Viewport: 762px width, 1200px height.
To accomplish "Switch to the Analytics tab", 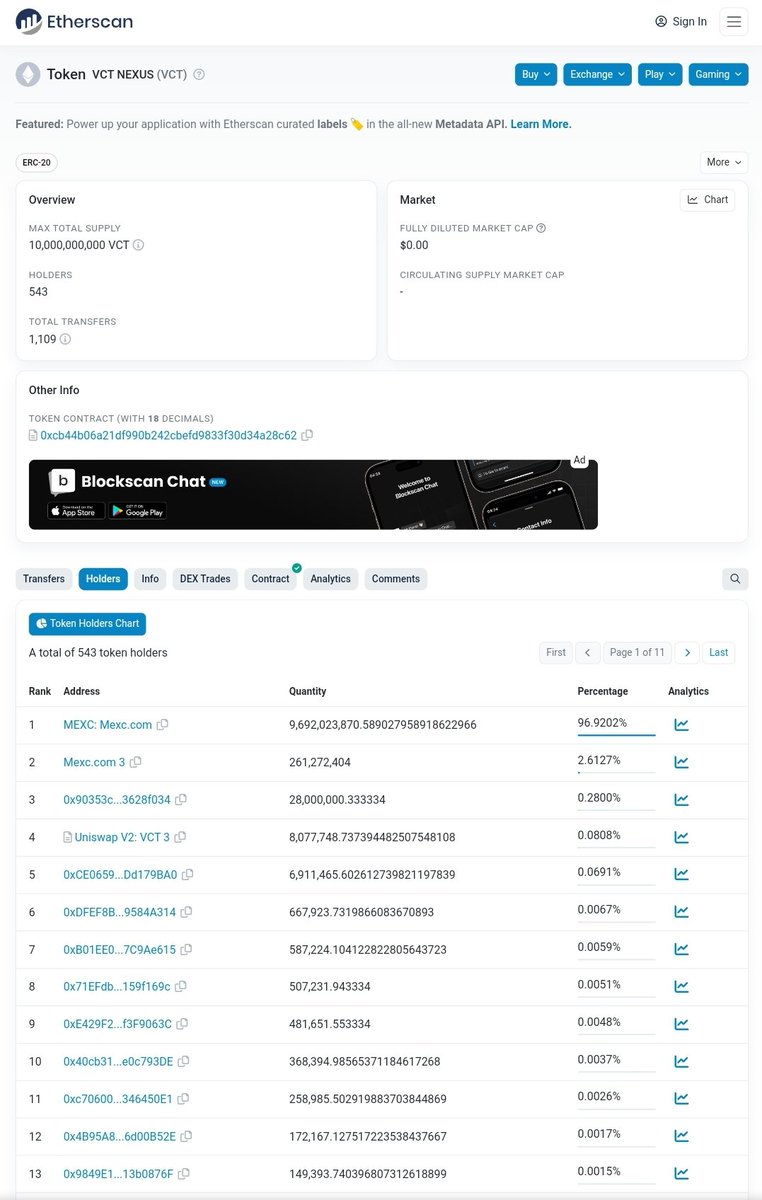I will coord(331,579).
